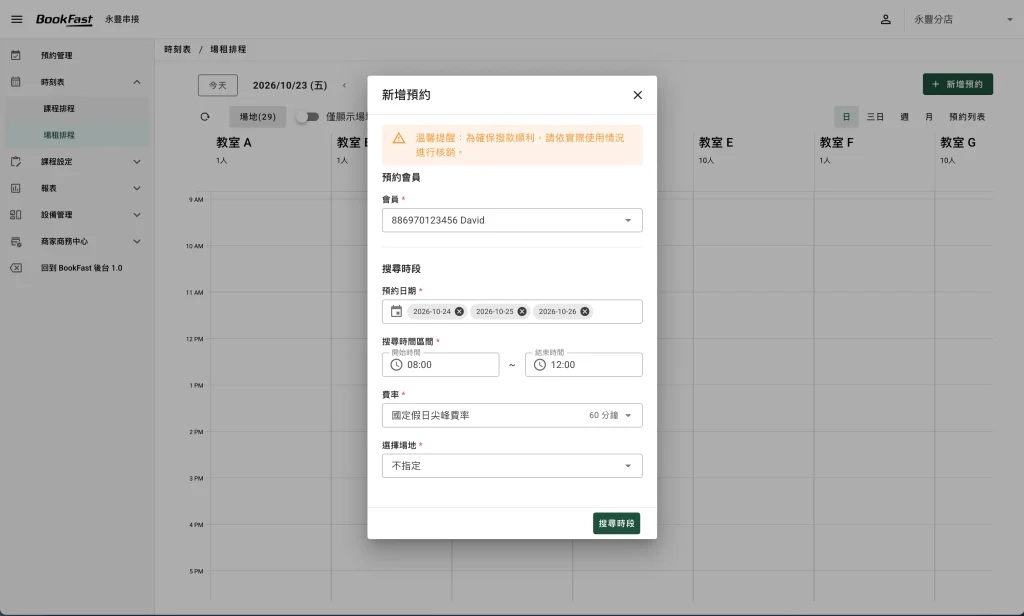
Task: Click the clock icon in end time
Action: coord(539,365)
